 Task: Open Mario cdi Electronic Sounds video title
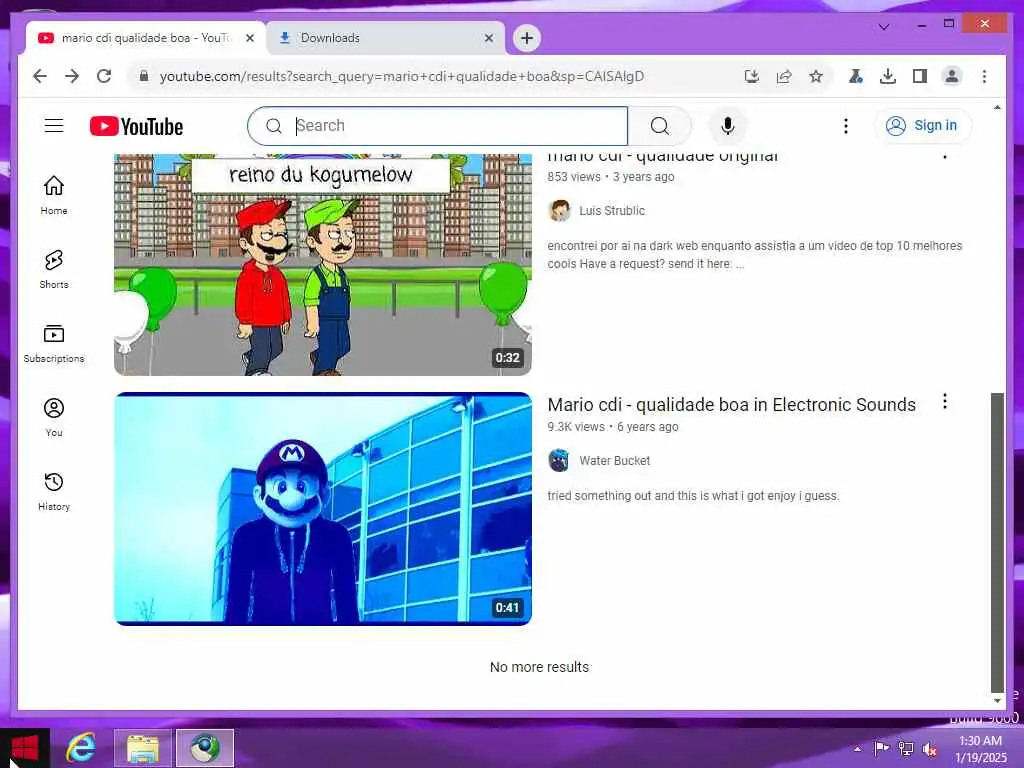731,405
